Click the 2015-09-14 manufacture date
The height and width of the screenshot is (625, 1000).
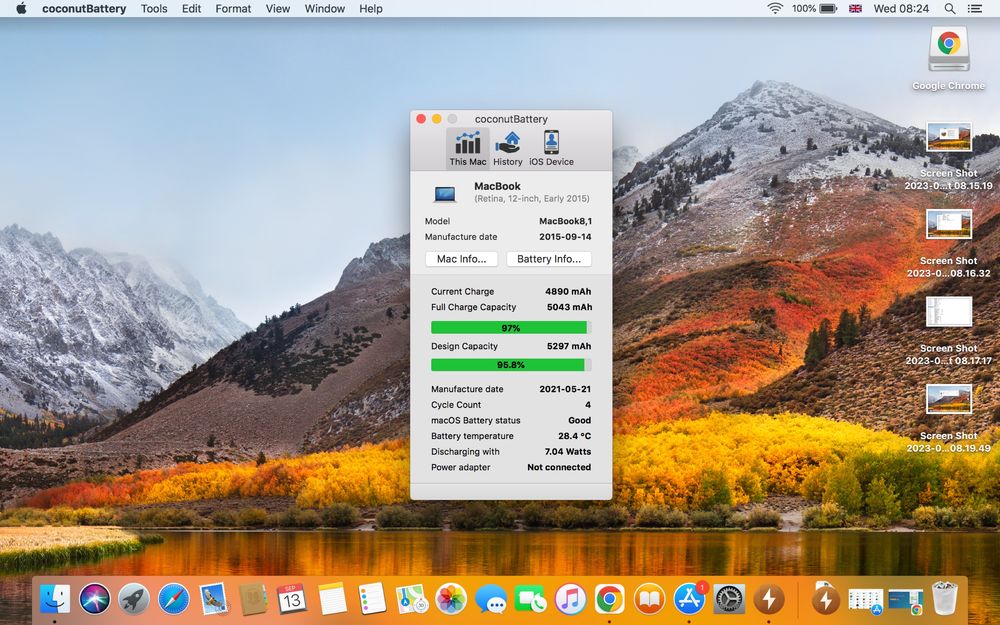565,237
